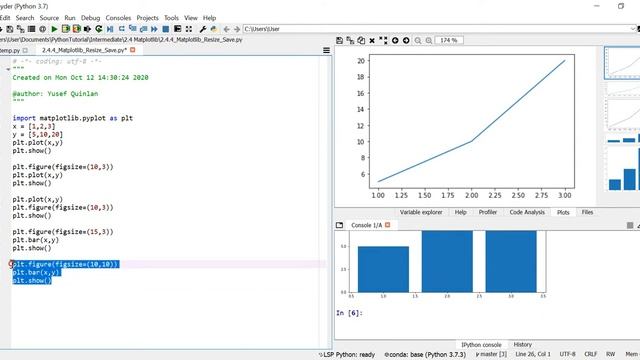
Task: Click the debug Continue execution icon
Action: (154, 29)
